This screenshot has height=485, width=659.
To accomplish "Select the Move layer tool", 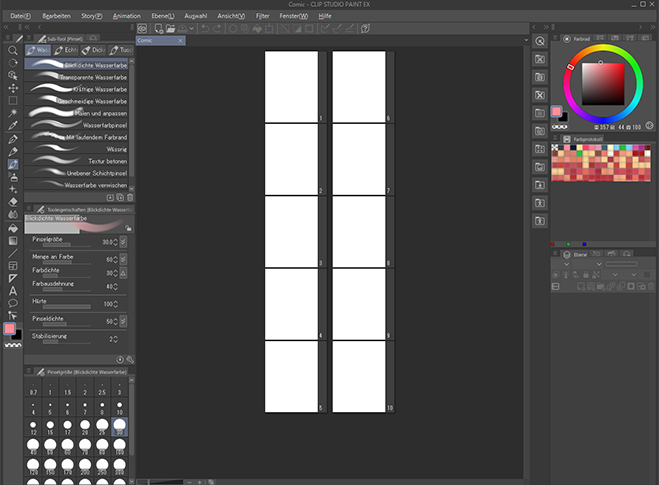I will pos(13,88).
